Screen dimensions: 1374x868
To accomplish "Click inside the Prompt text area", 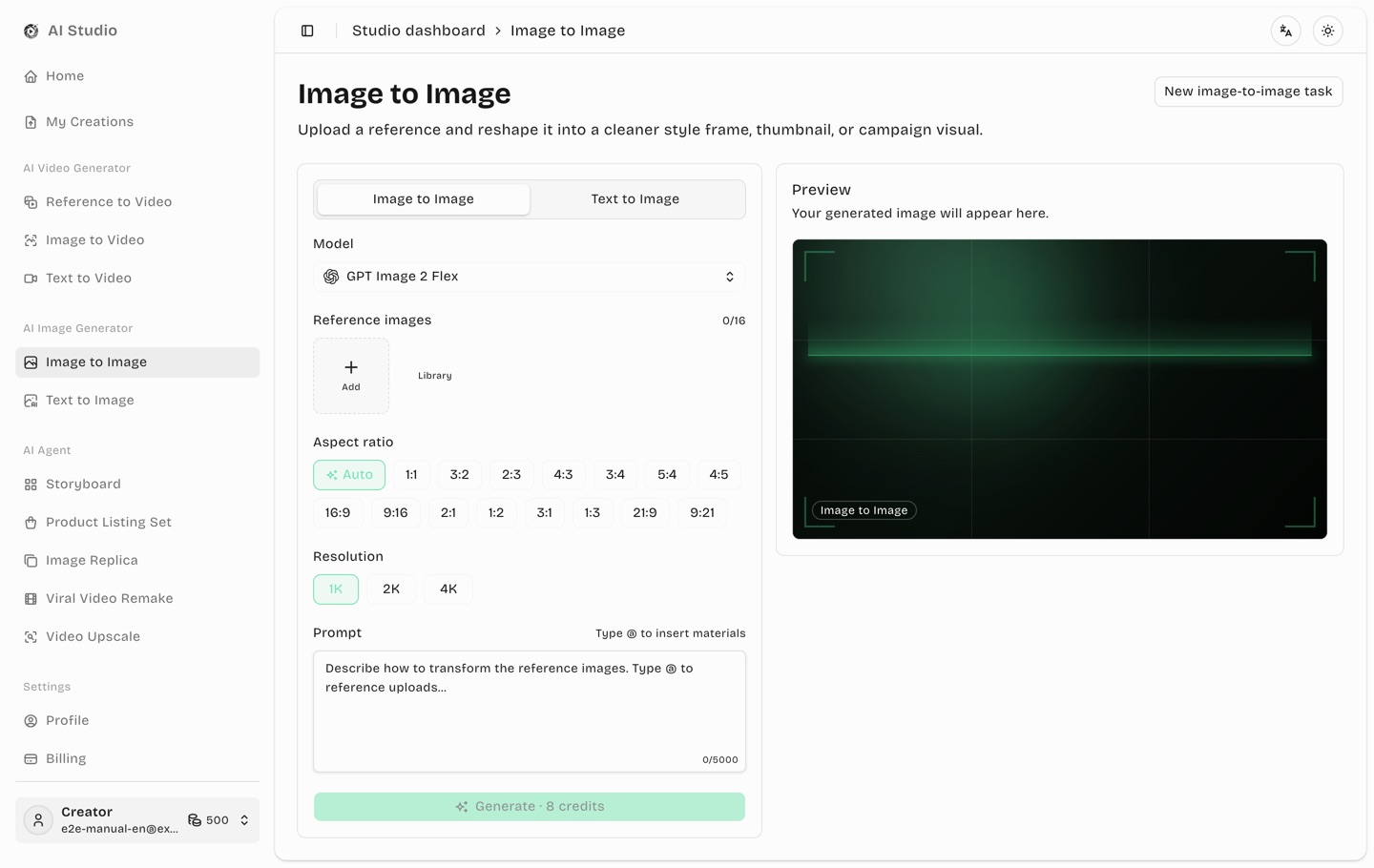I will point(530,712).
